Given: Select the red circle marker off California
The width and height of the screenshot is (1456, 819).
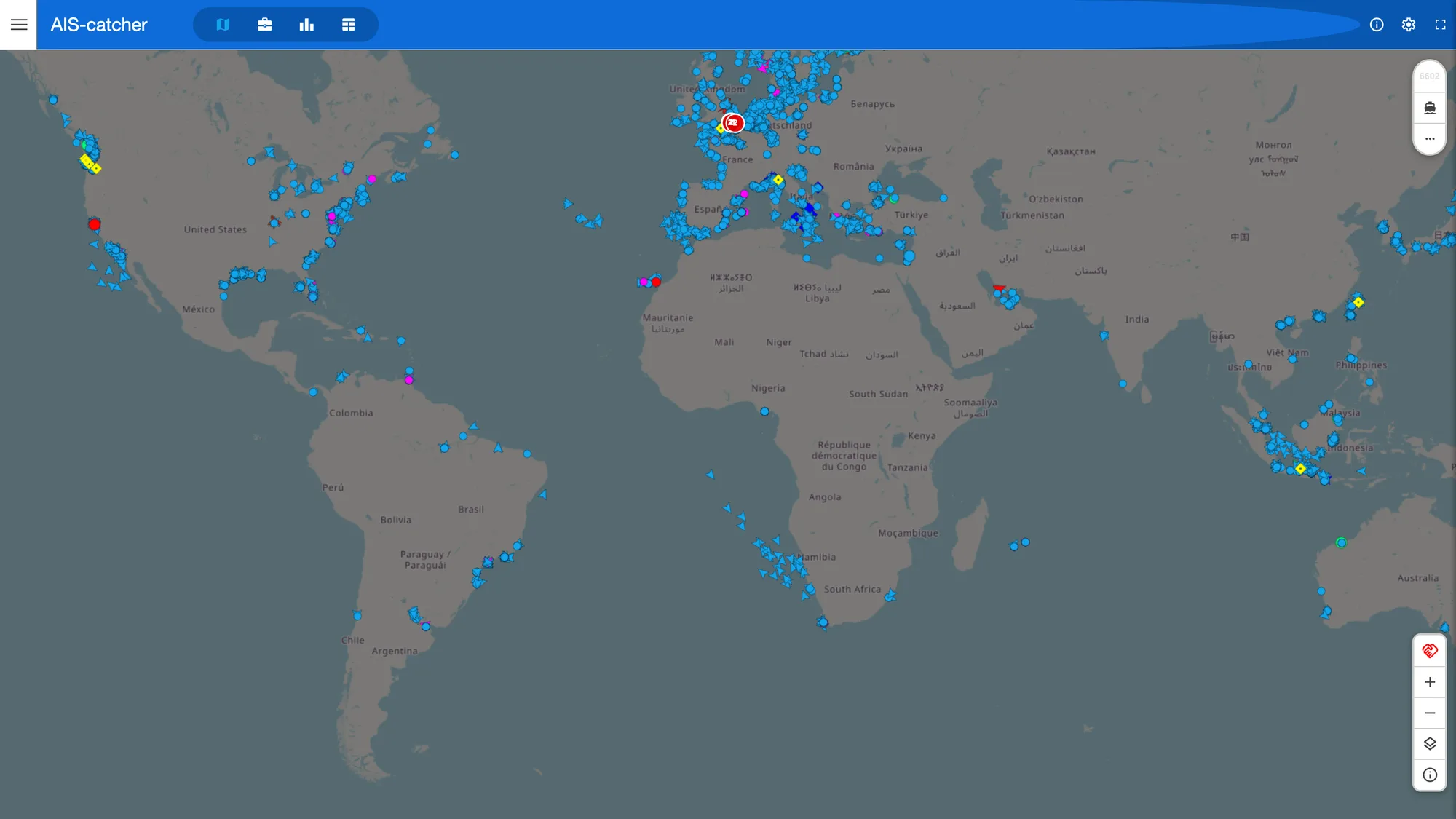Looking at the screenshot, I should [x=94, y=224].
